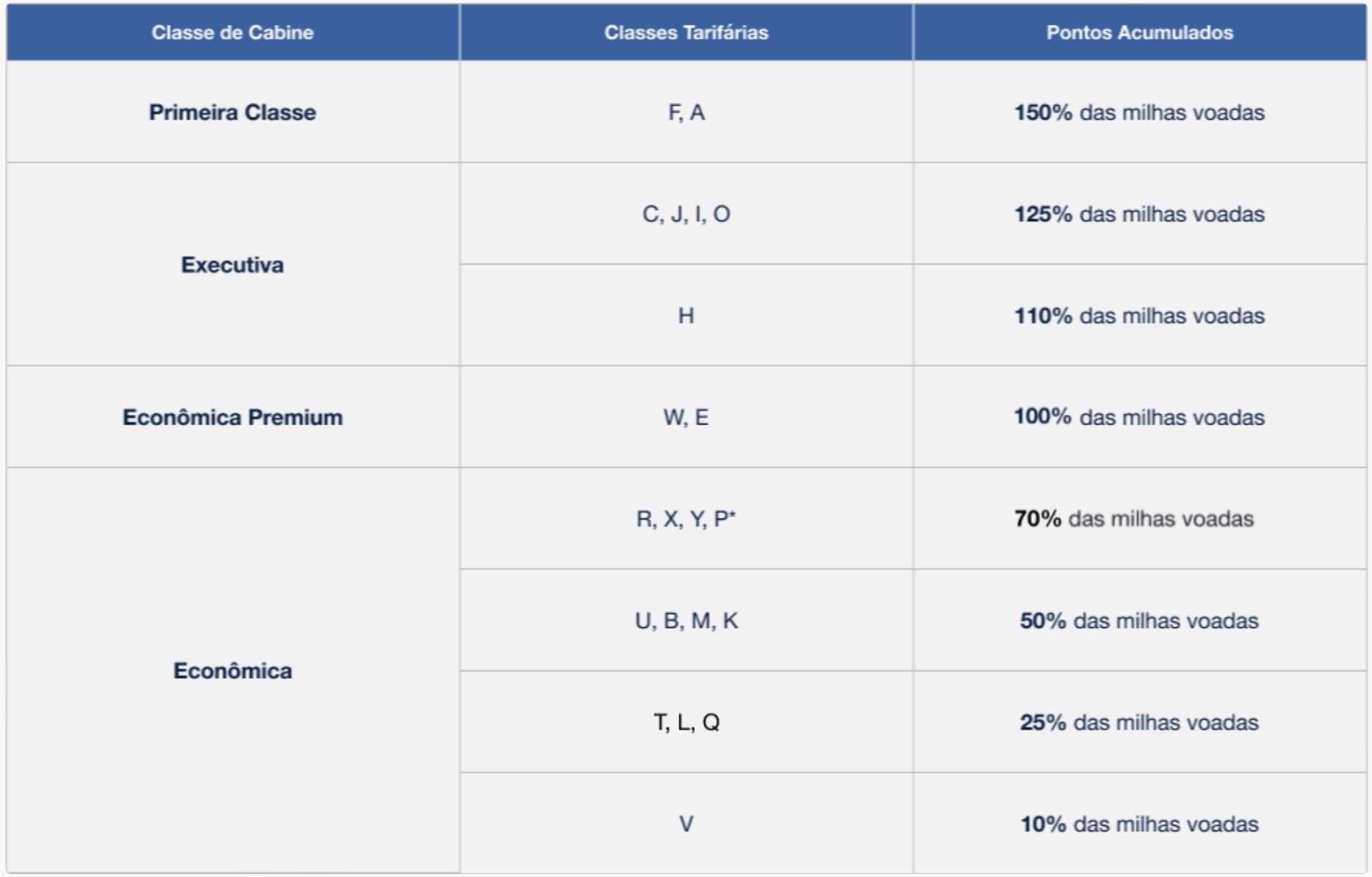Click the 150% das milhas voadas text
Image resolution: width=1372 pixels, height=877 pixels.
pos(1139,112)
